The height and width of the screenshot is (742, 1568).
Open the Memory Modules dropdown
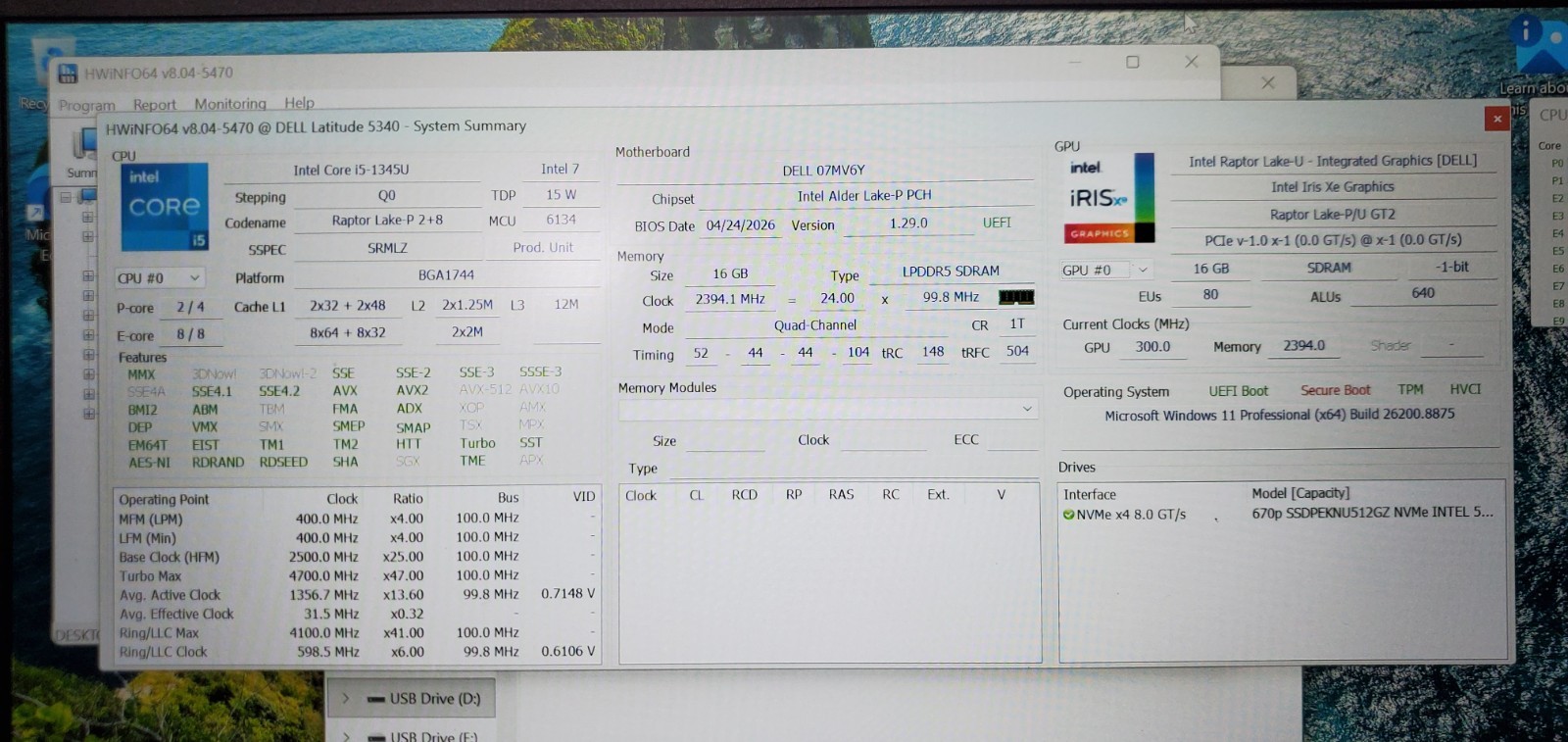click(x=827, y=409)
